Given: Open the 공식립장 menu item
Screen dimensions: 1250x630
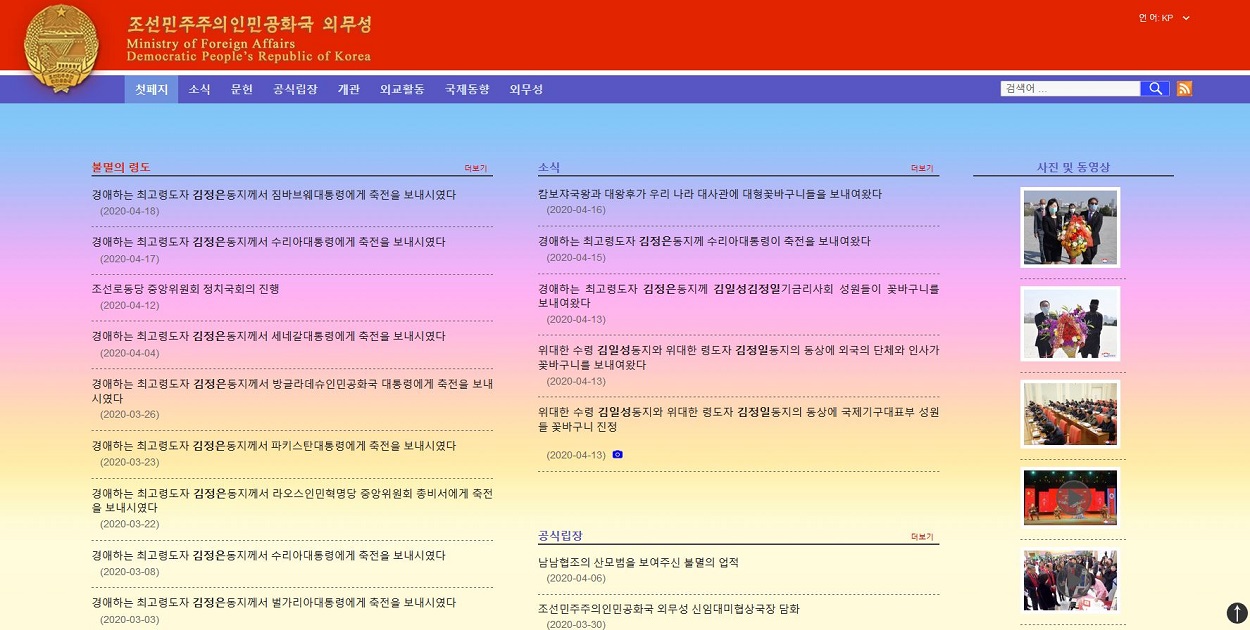Looking at the screenshot, I should coord(295,89).
